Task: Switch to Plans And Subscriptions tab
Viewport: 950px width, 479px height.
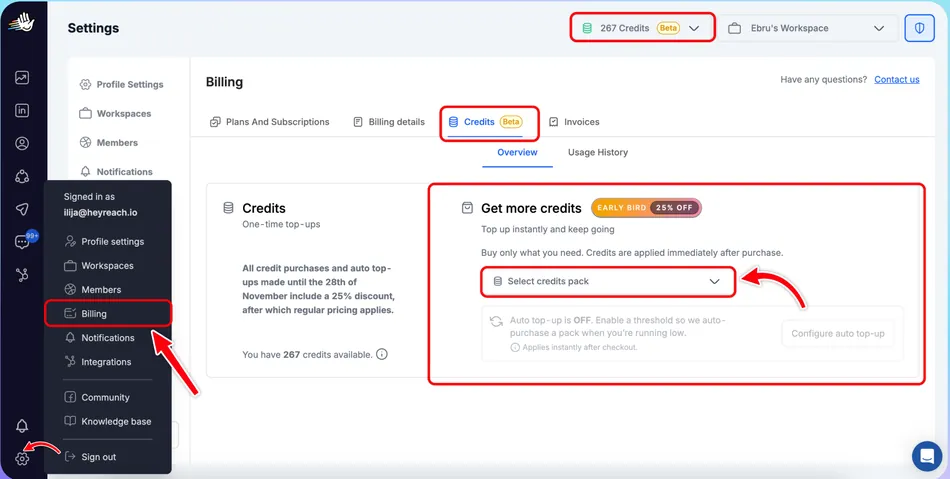Action: click(270, 122)
